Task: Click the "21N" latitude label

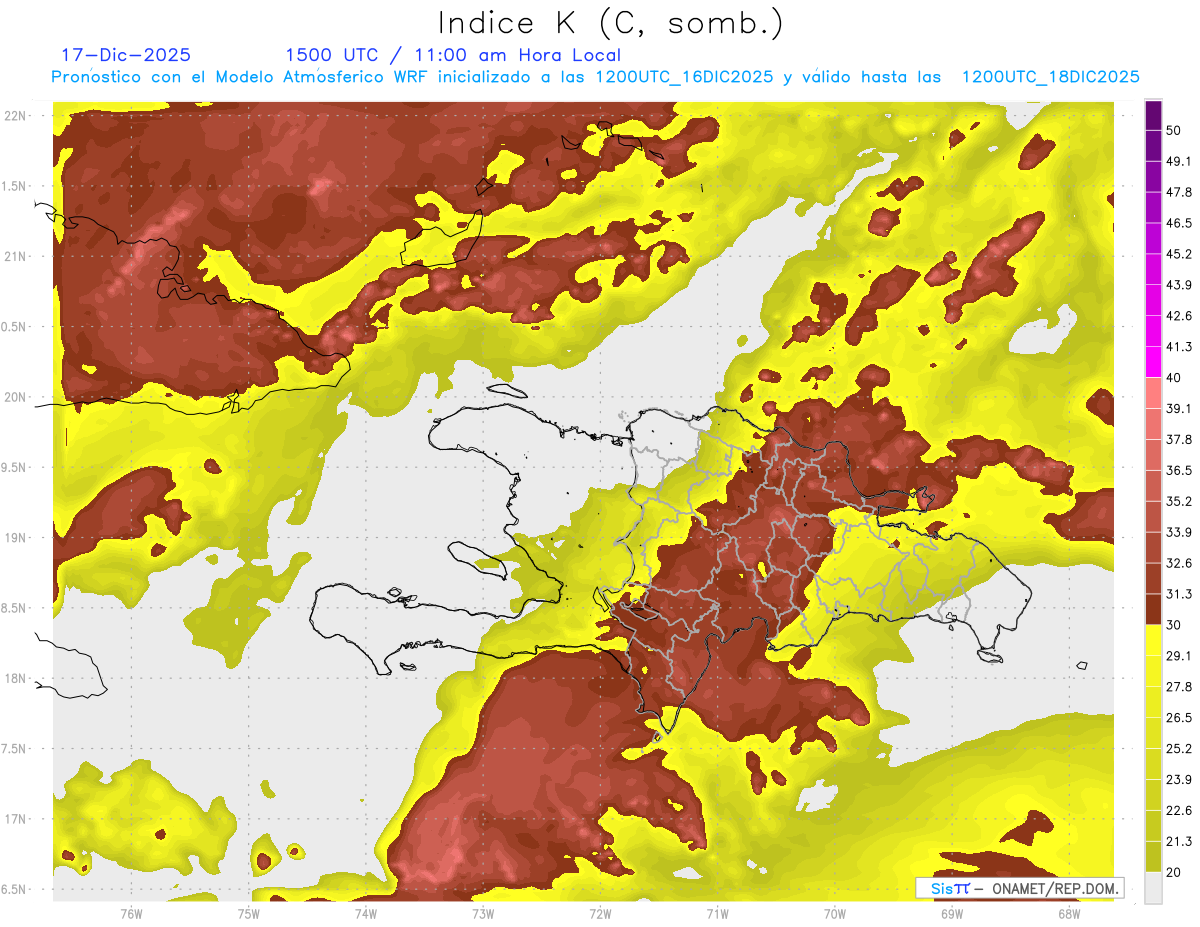Action: (x=16, y=256)
